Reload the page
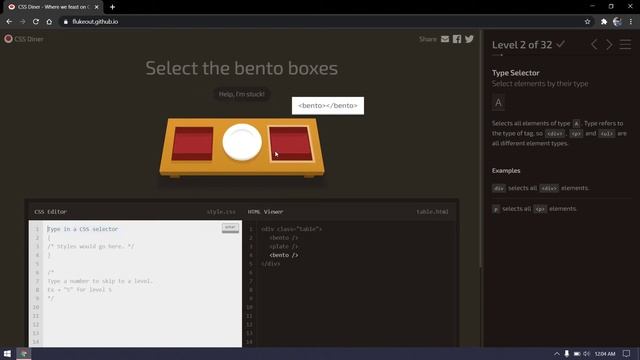The width and height of the screenshot is (640, 360). click(36, 22)
